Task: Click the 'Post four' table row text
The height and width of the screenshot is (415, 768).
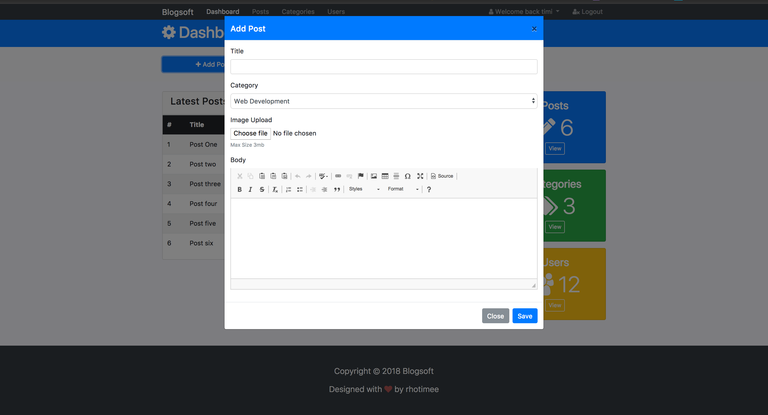Action: coord(203,203)
